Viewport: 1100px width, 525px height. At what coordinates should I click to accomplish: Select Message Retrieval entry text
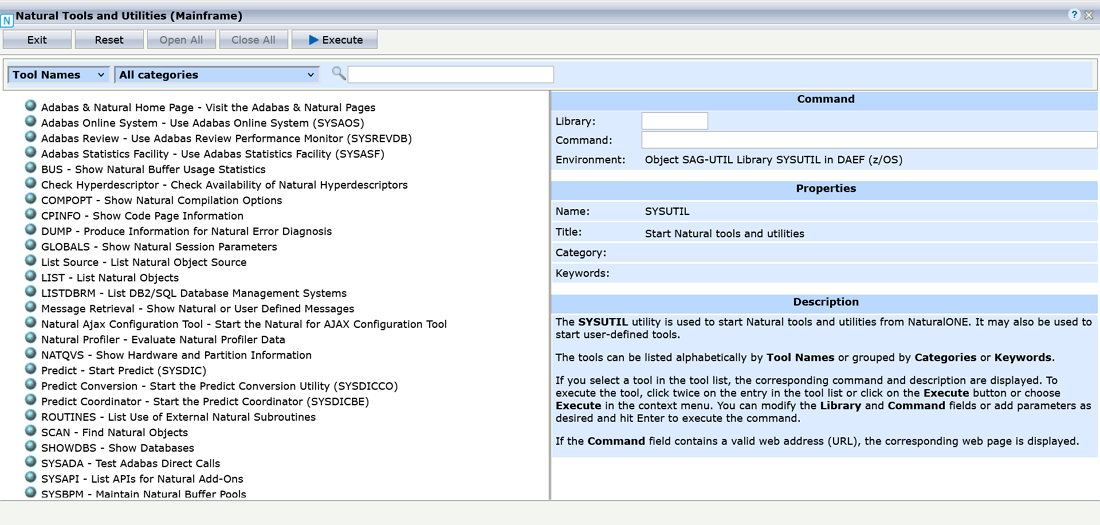click(198, 308)
